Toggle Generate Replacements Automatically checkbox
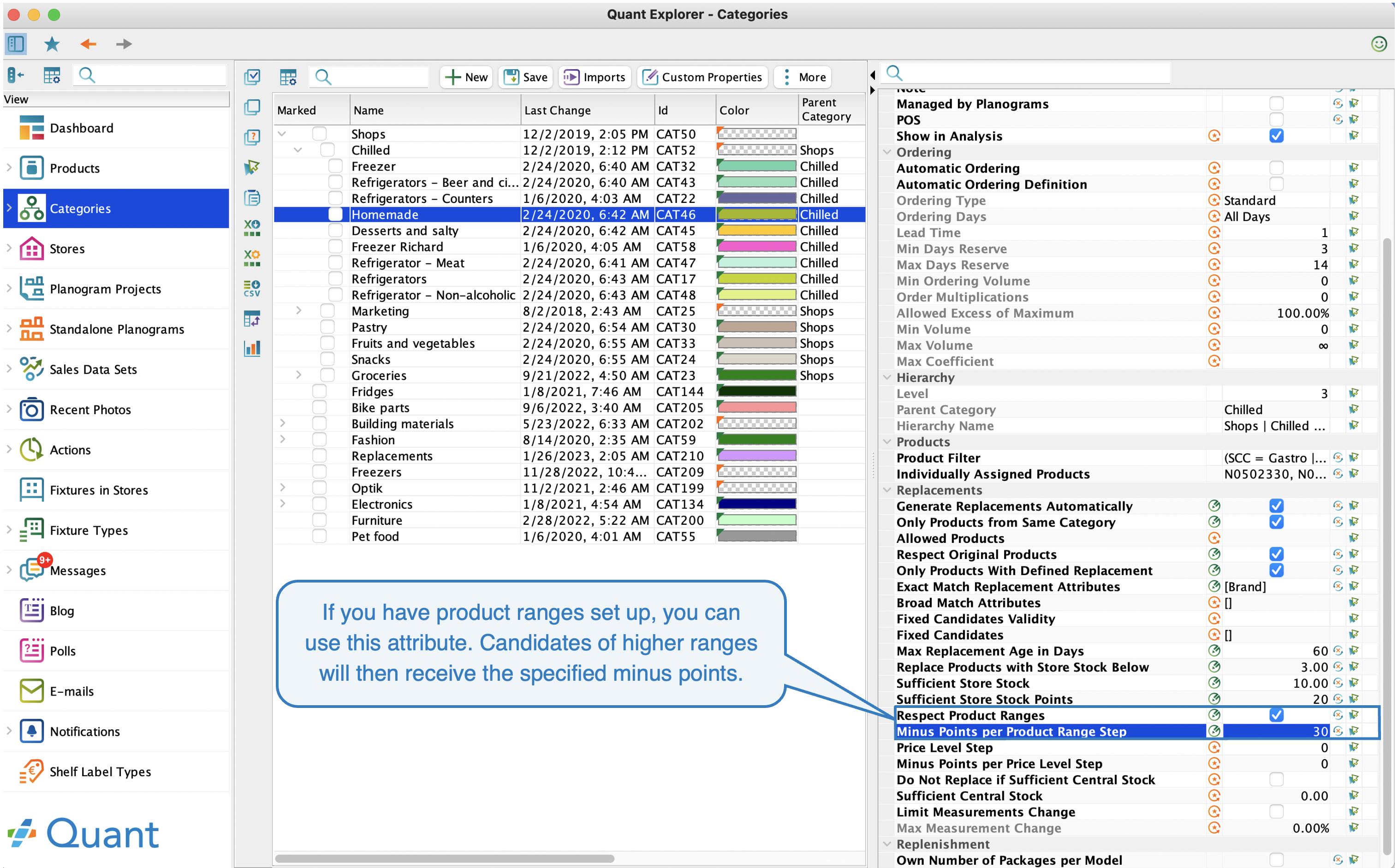 1276,506
